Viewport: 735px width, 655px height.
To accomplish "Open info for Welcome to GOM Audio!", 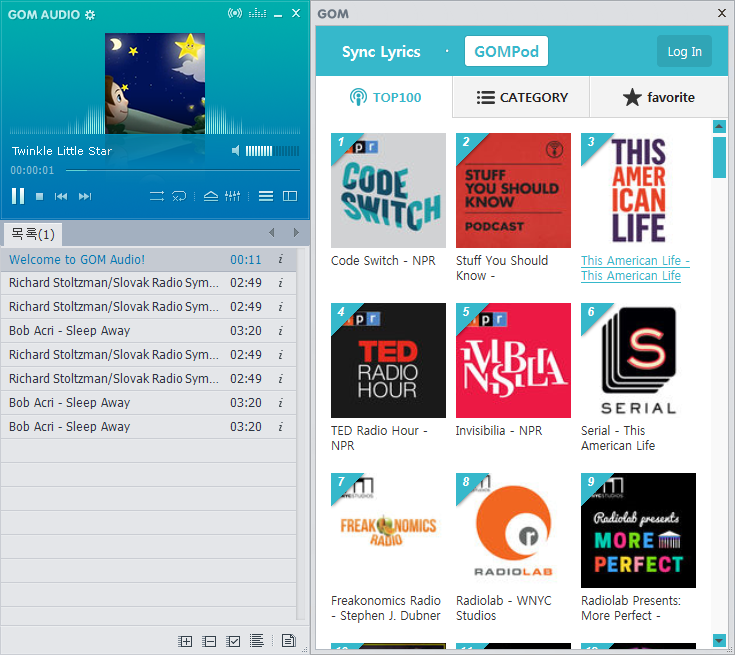I will point(281,259).
